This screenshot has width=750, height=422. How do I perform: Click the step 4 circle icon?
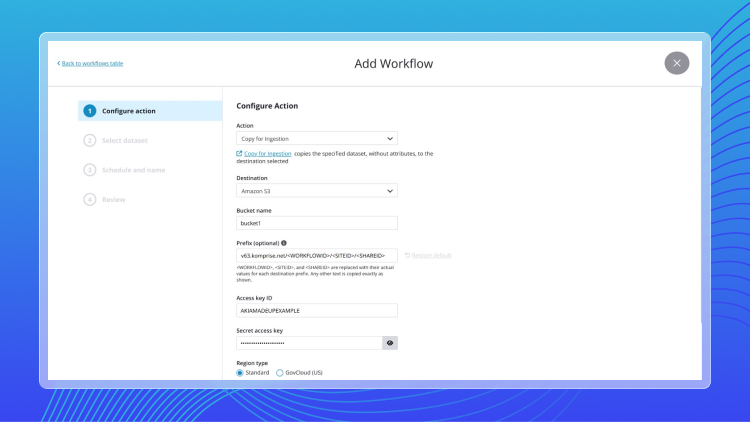90,200
